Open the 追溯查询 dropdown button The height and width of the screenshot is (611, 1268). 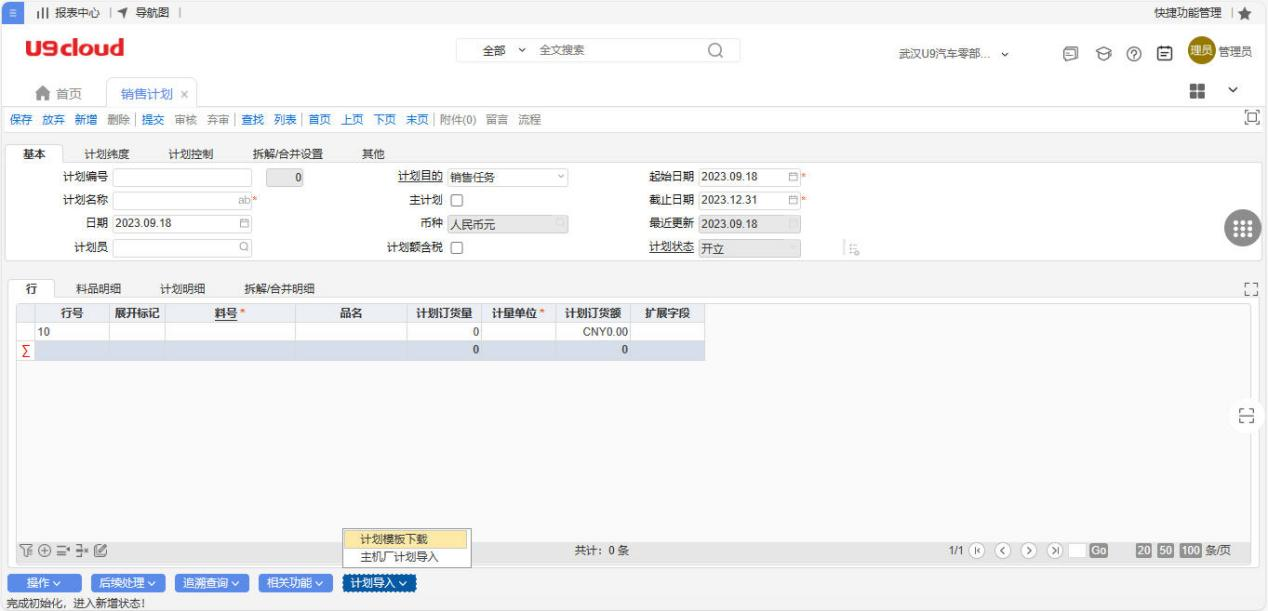212,583
